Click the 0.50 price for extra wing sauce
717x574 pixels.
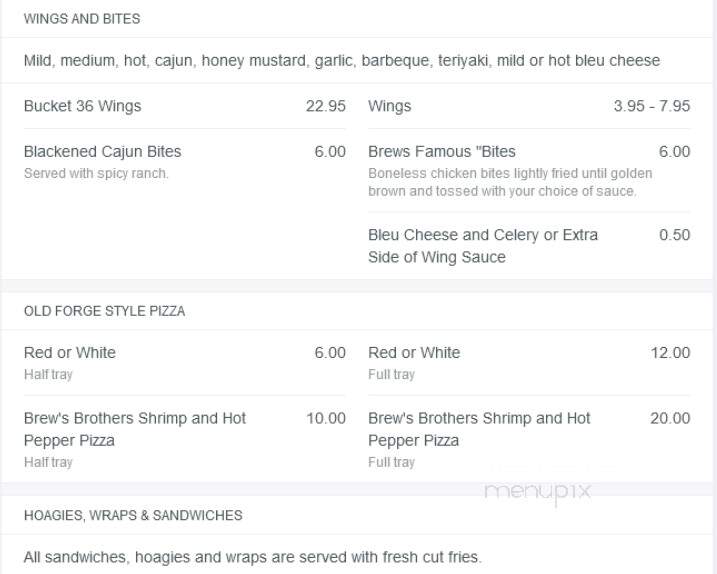click(674, 235)
